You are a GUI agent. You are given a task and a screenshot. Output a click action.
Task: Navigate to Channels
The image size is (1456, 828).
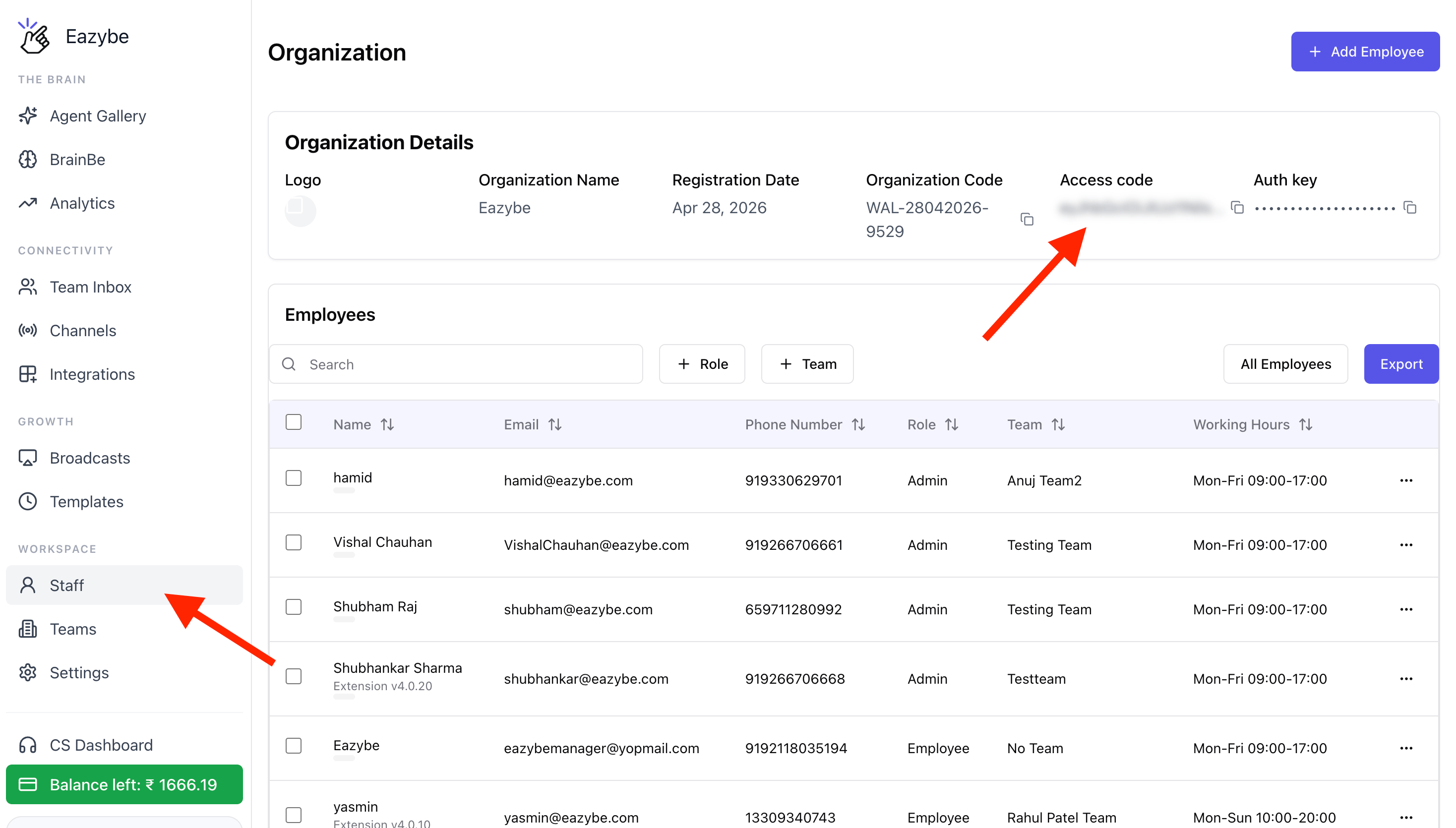coord(124,330)
